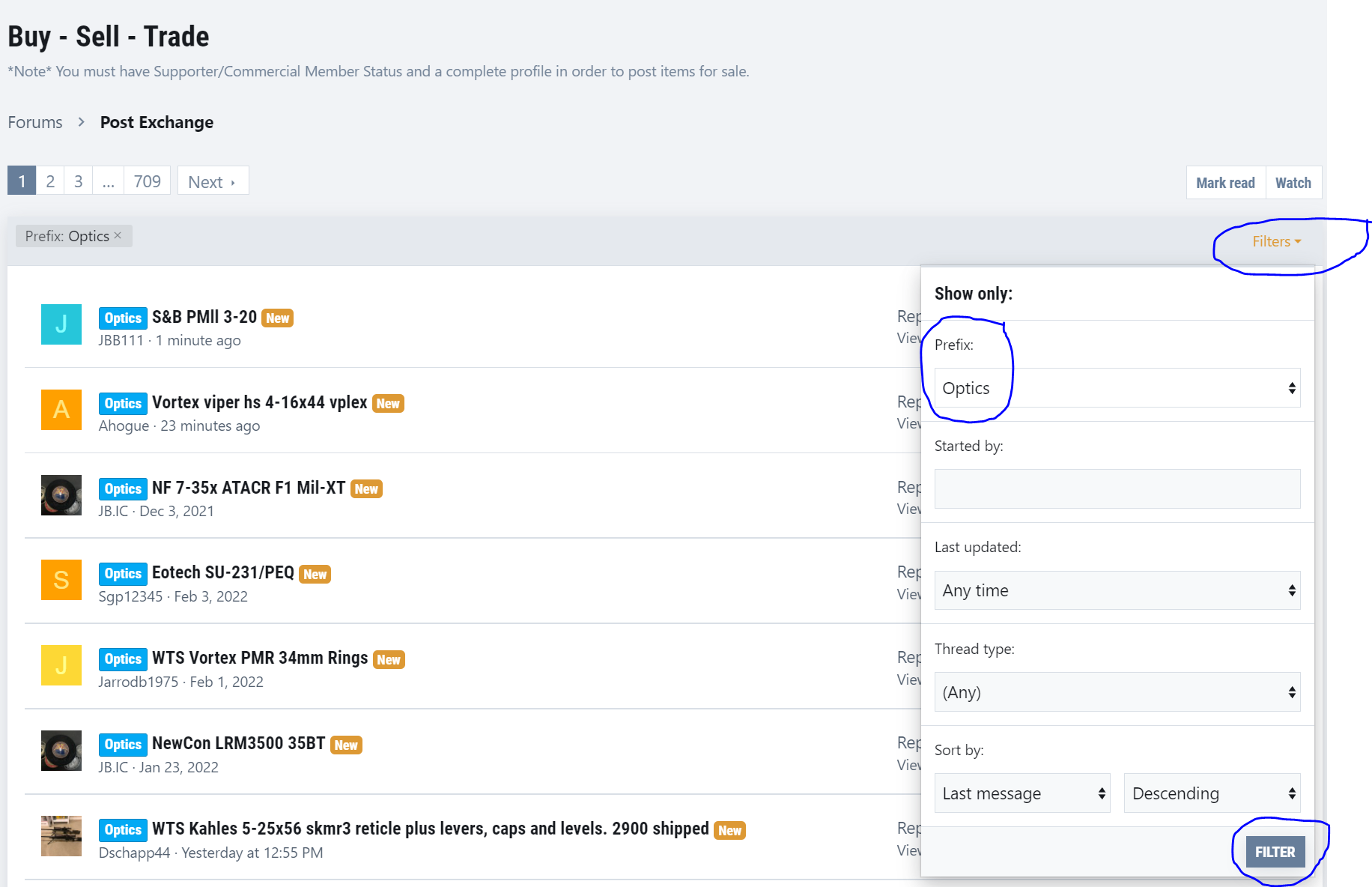Click the Started by input field
Image resolution: width=1372 pixels, height=887 pixels.
pos(1117,488)
